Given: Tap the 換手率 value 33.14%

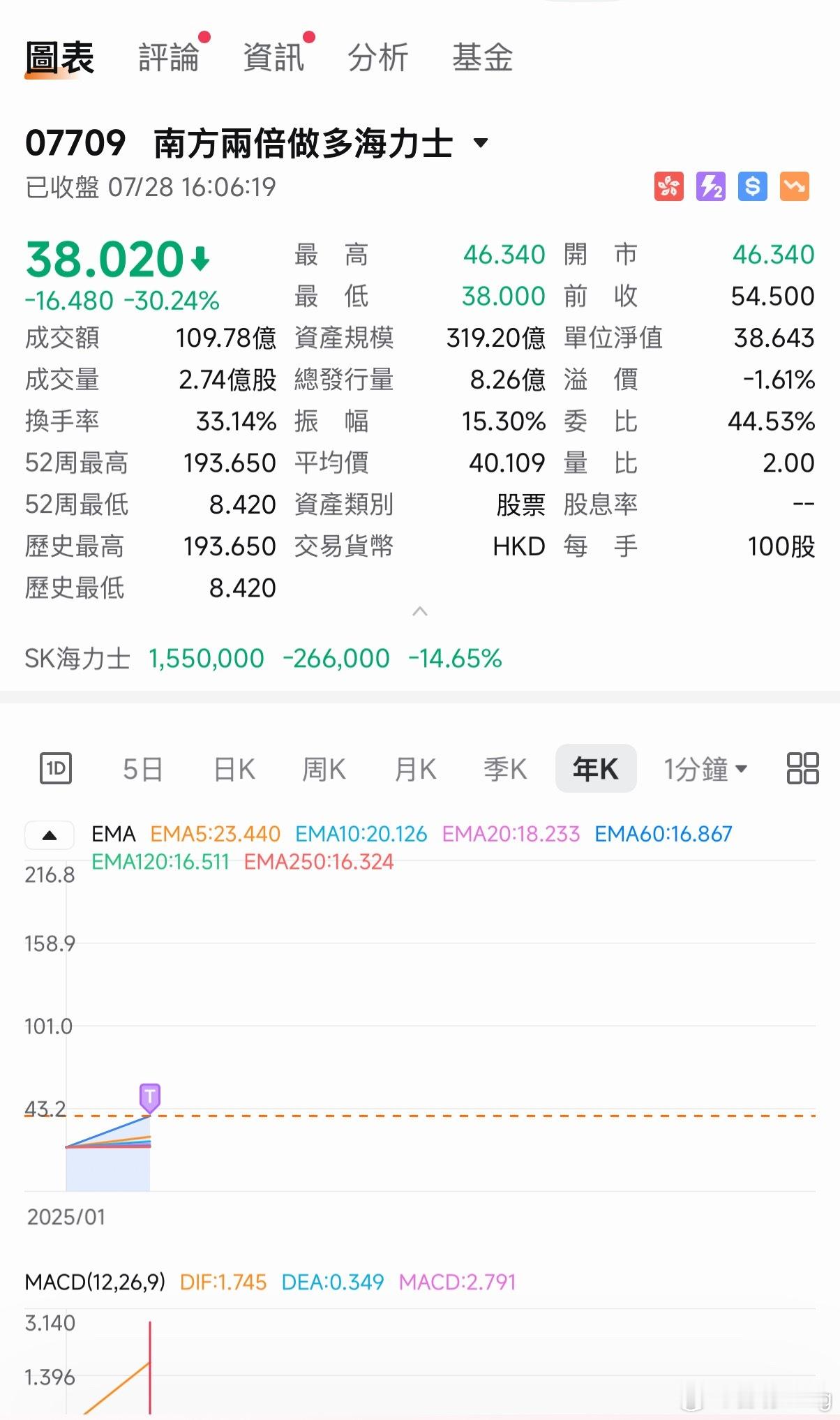Looking at the screenshot, I should coord(236,421).
